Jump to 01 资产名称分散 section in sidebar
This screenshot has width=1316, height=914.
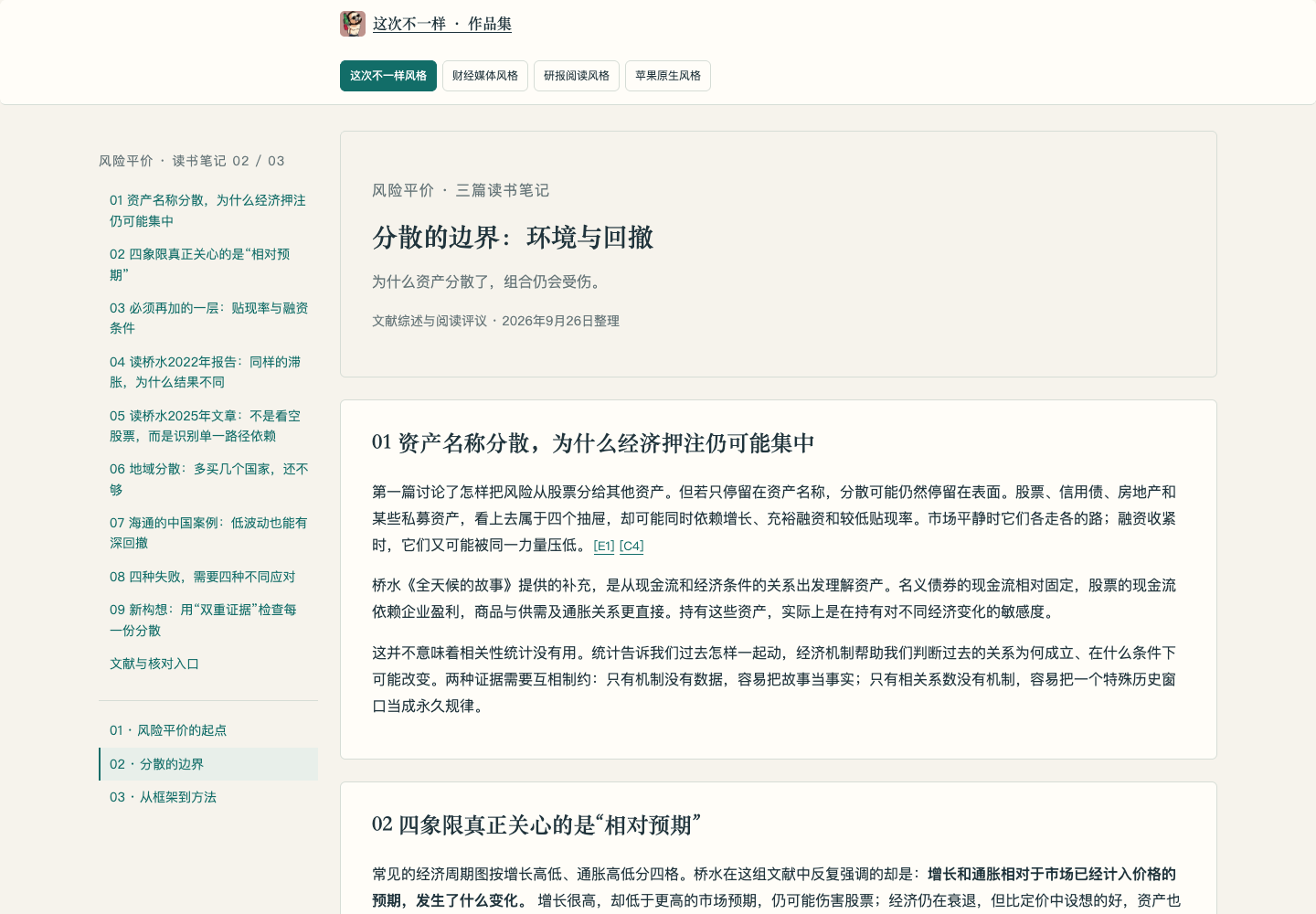[208, 210]
